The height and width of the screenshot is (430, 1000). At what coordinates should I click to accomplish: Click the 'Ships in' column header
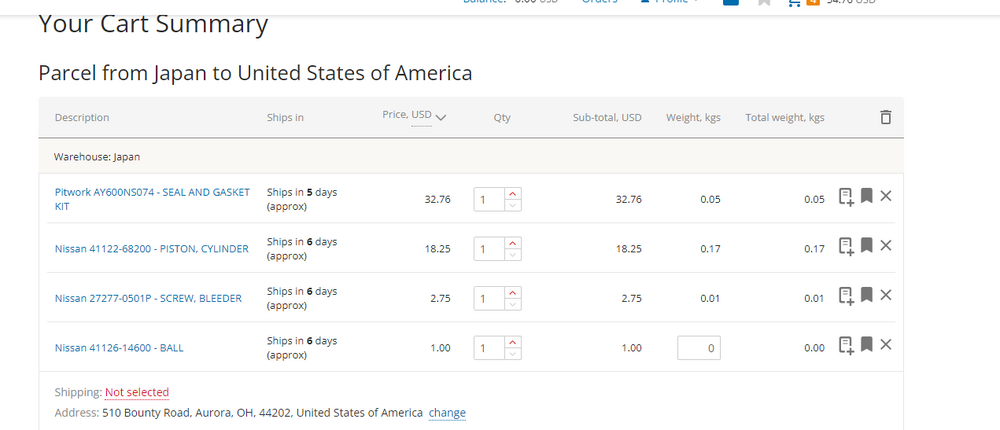(x=285, y=117)
